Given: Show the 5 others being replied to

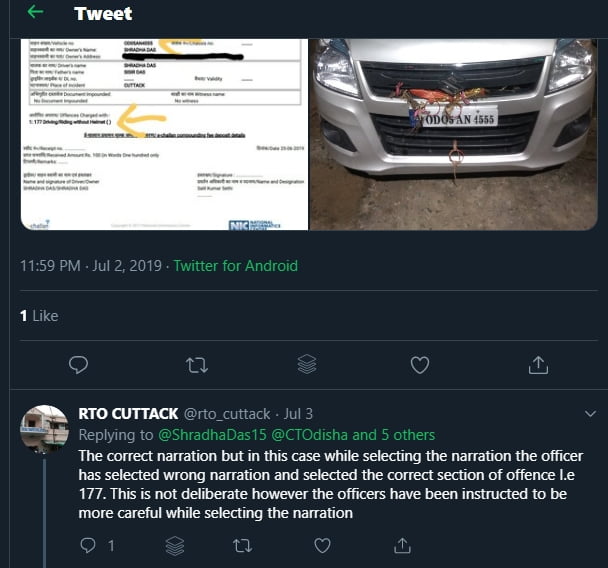Looking at the screenshot, I should pyautogui.click(x=394, y=435).
